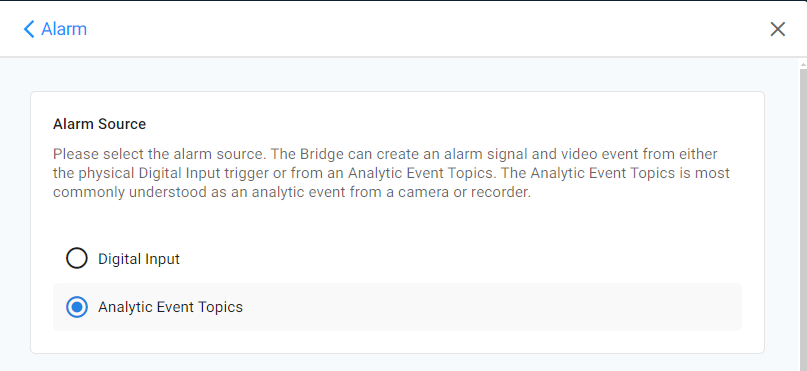This screenshot has height=371, width=807.
Task: Click the vertical scrollbar thumb
Action: click(802, 220)
